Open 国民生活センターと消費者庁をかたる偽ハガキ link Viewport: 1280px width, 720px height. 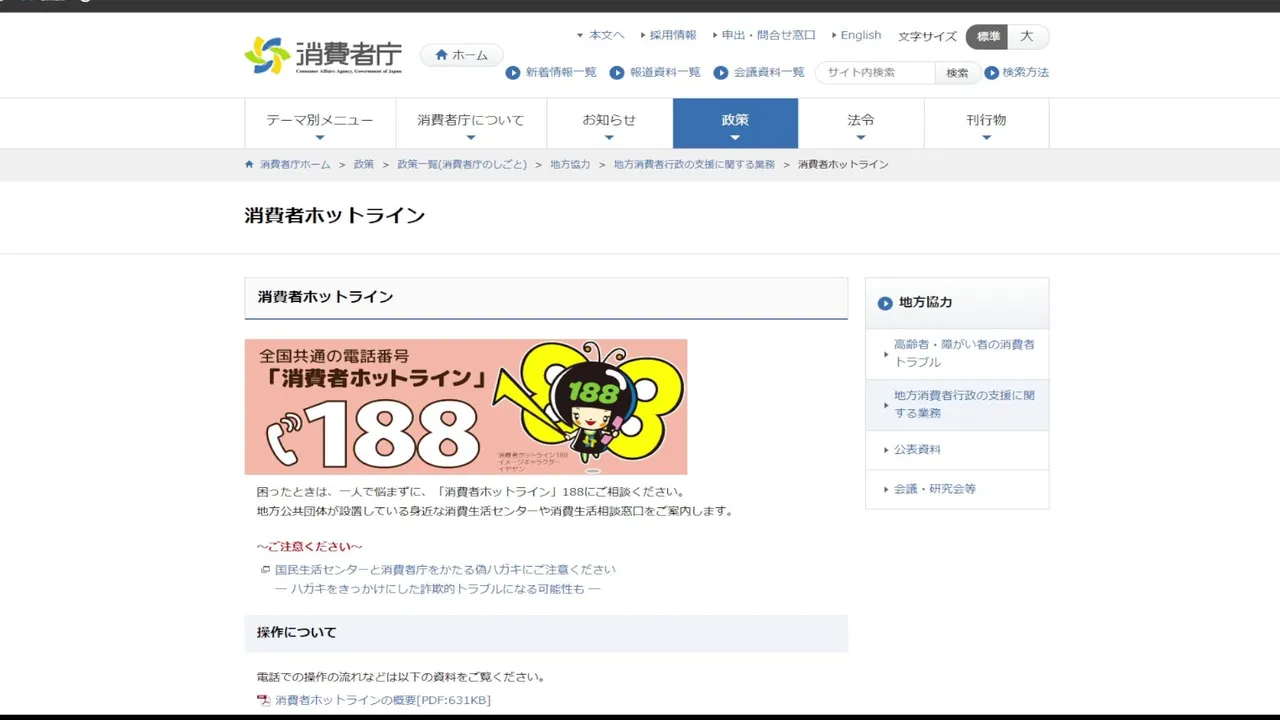pyautogui.click(x=445, y=570)
